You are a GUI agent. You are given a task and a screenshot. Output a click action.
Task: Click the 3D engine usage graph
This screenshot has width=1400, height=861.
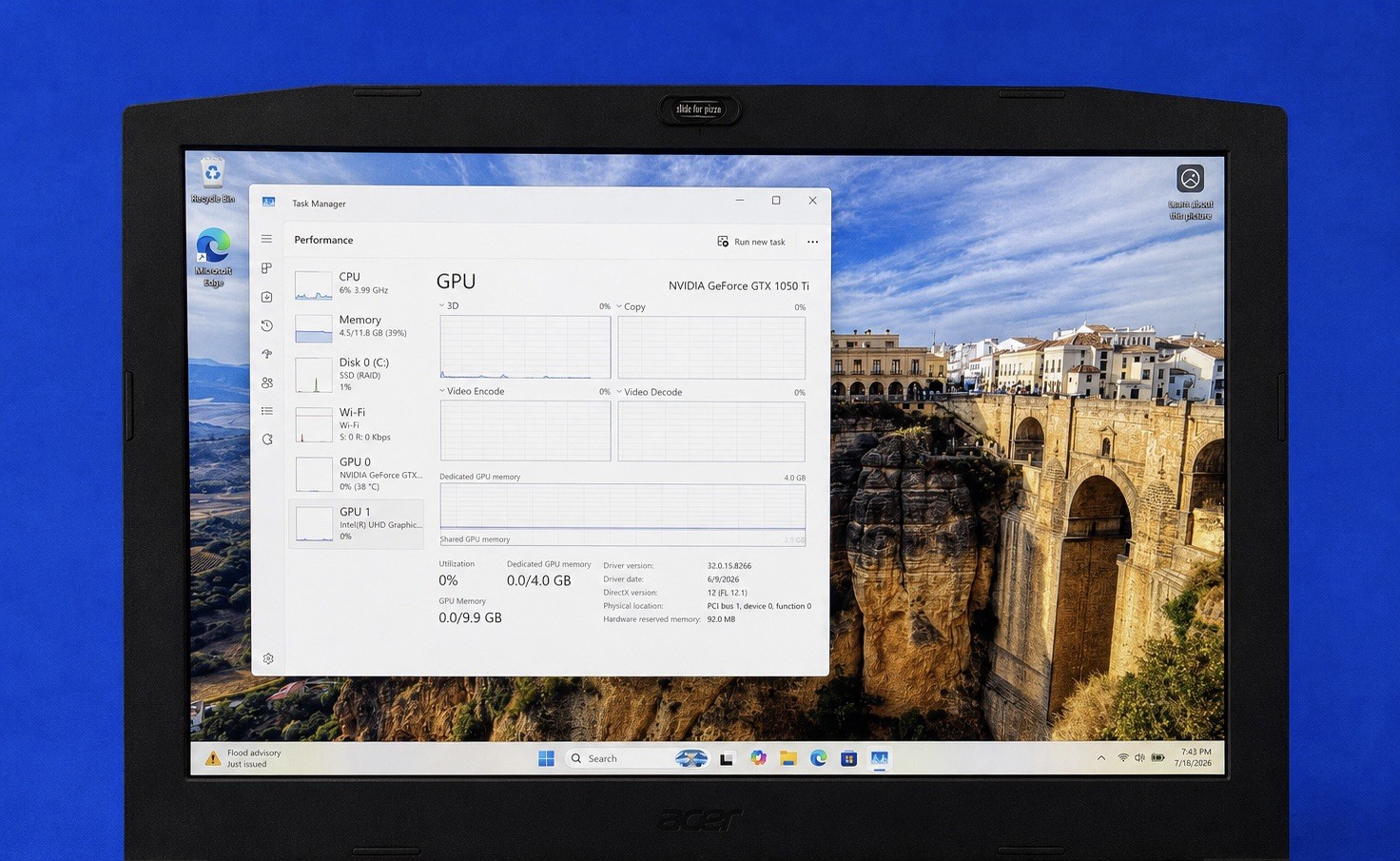click(x=525, y=347)
